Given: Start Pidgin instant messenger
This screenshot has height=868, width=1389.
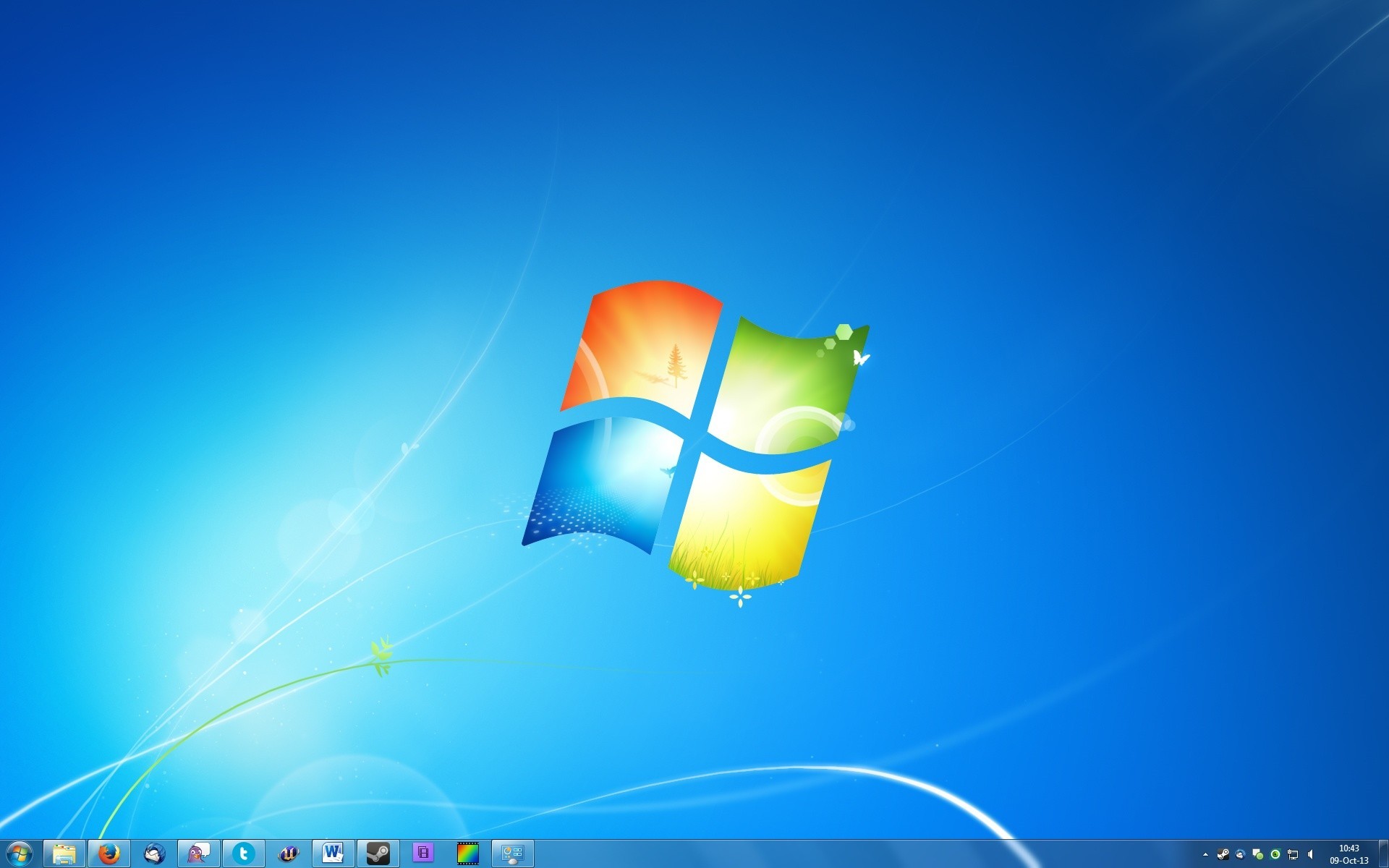Looking at the screenshot, I should point(198,854).
